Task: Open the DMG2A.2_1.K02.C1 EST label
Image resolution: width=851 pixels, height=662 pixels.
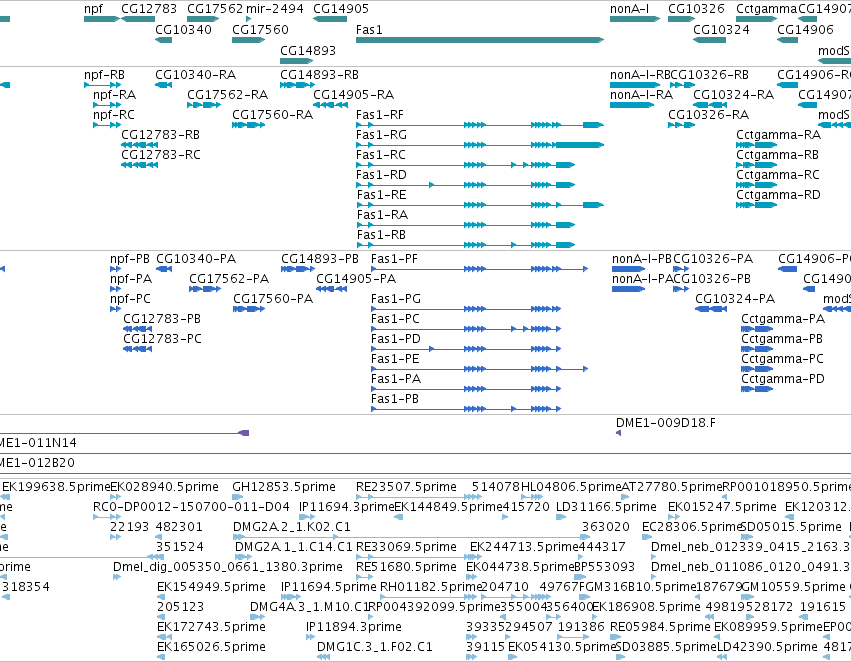Action: [x=291, y=527]
